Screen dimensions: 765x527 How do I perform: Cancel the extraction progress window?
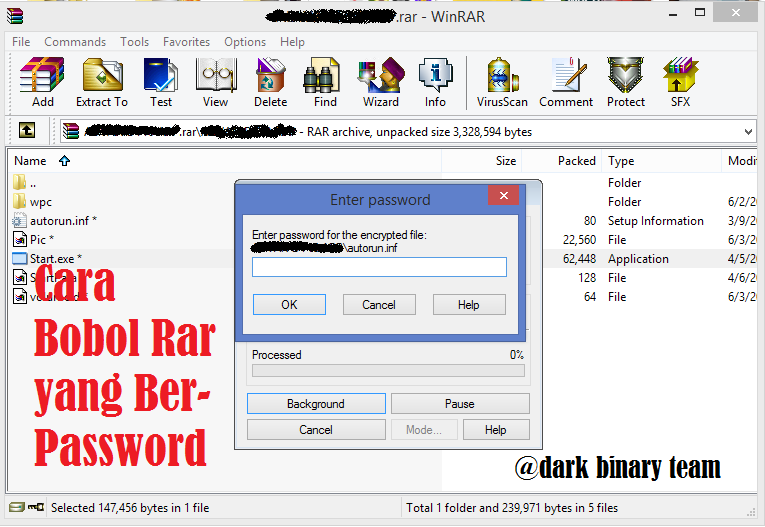316,429
